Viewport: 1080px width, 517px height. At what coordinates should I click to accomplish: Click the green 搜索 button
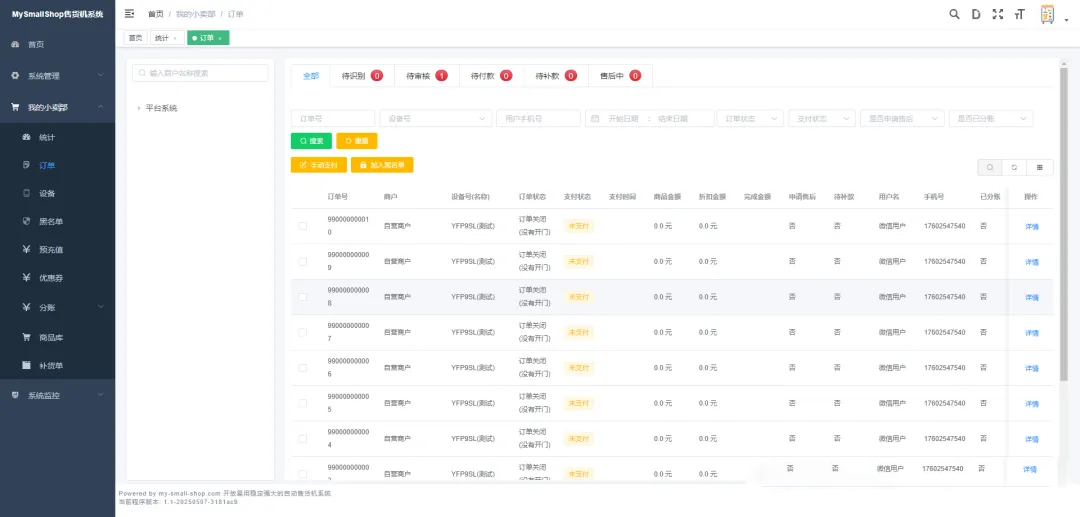[x=311, y=140]
